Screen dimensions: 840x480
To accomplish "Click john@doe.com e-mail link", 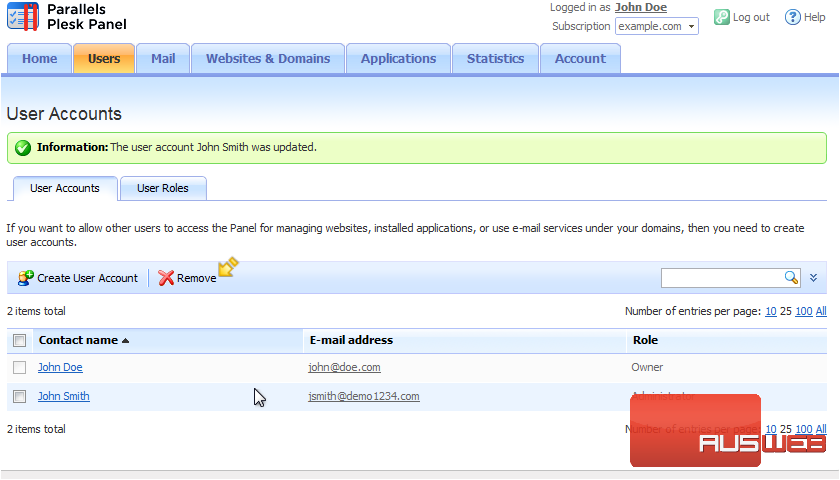I will [x=344, y=367].
